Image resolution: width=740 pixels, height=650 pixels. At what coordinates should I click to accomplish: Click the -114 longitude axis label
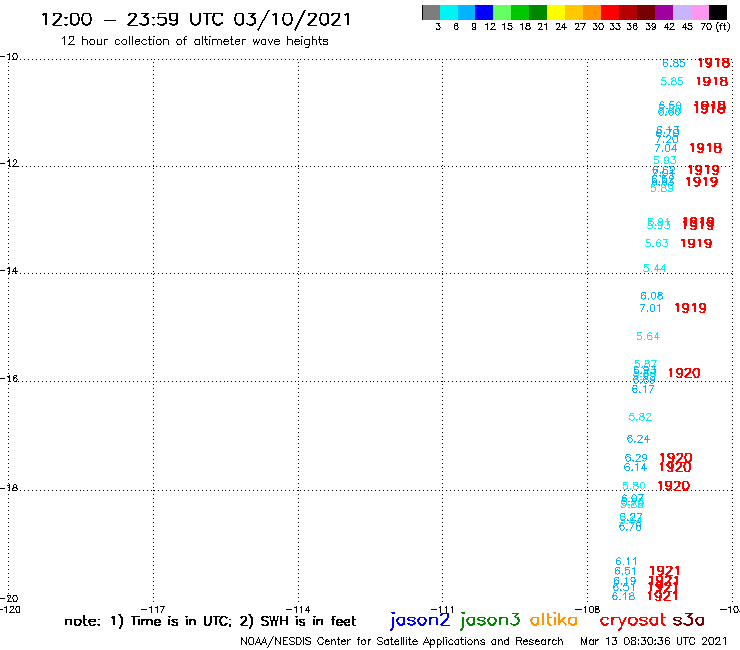[x=298, y=609]
